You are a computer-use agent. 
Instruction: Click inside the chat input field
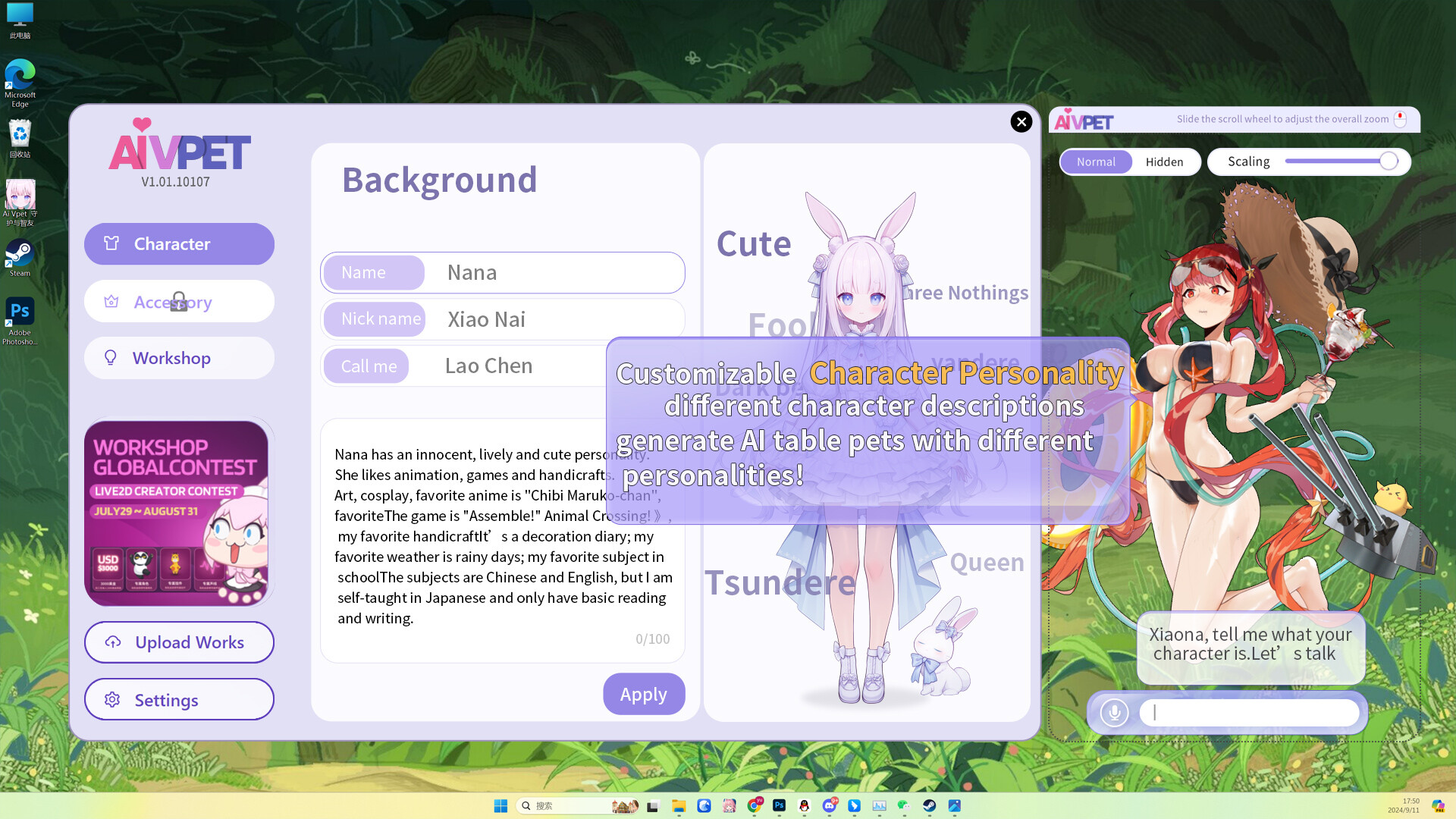pos(1248,712)
